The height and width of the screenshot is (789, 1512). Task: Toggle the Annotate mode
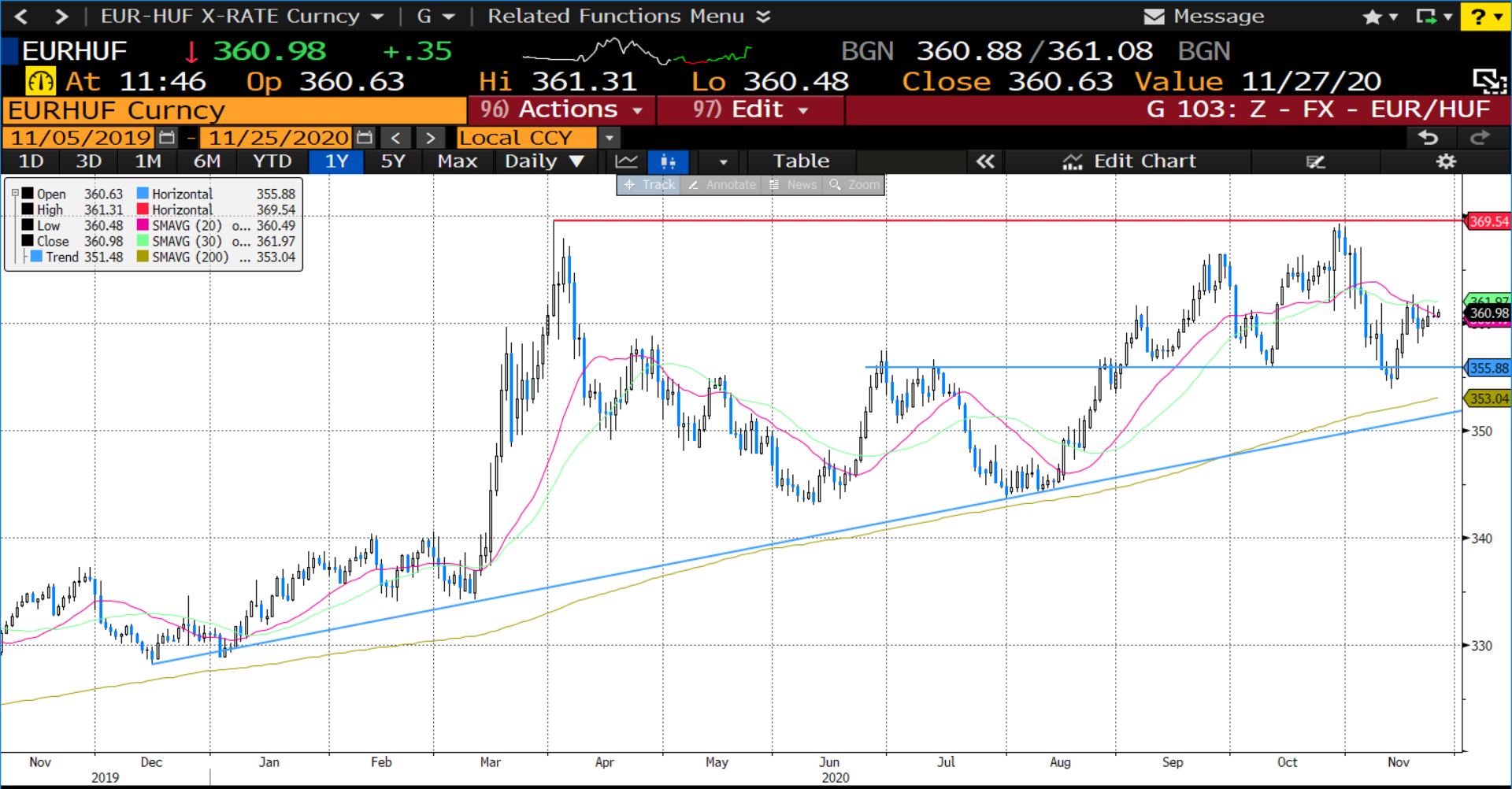click(722, 184)
